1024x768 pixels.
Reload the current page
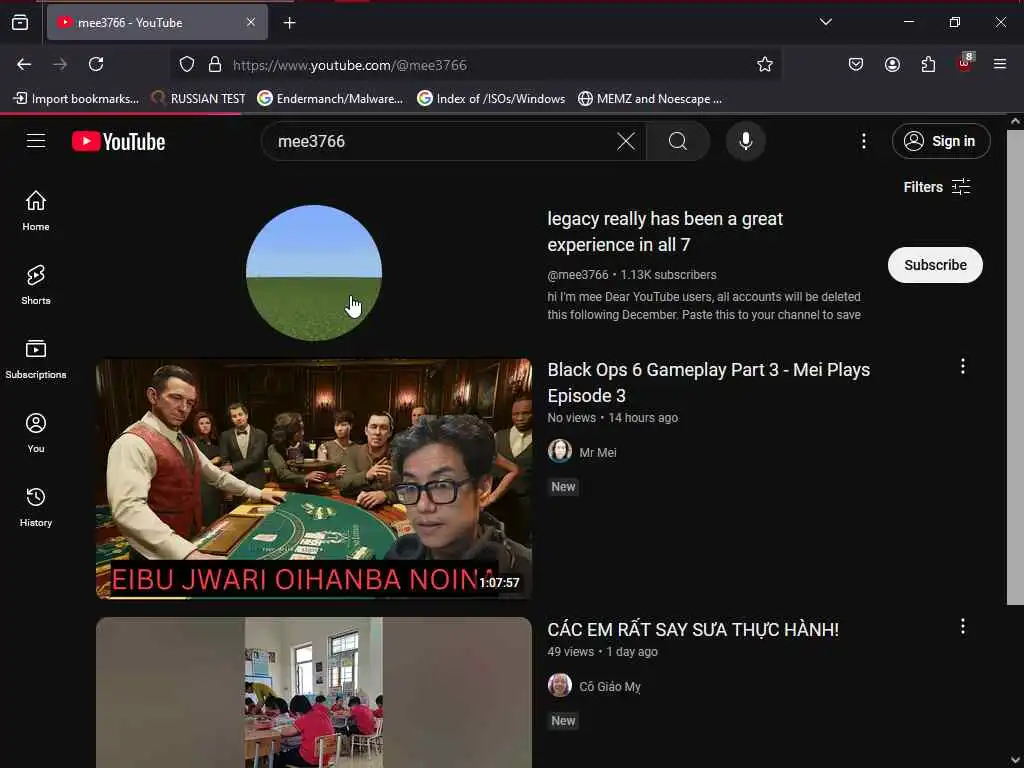click(x=96, y=64)
